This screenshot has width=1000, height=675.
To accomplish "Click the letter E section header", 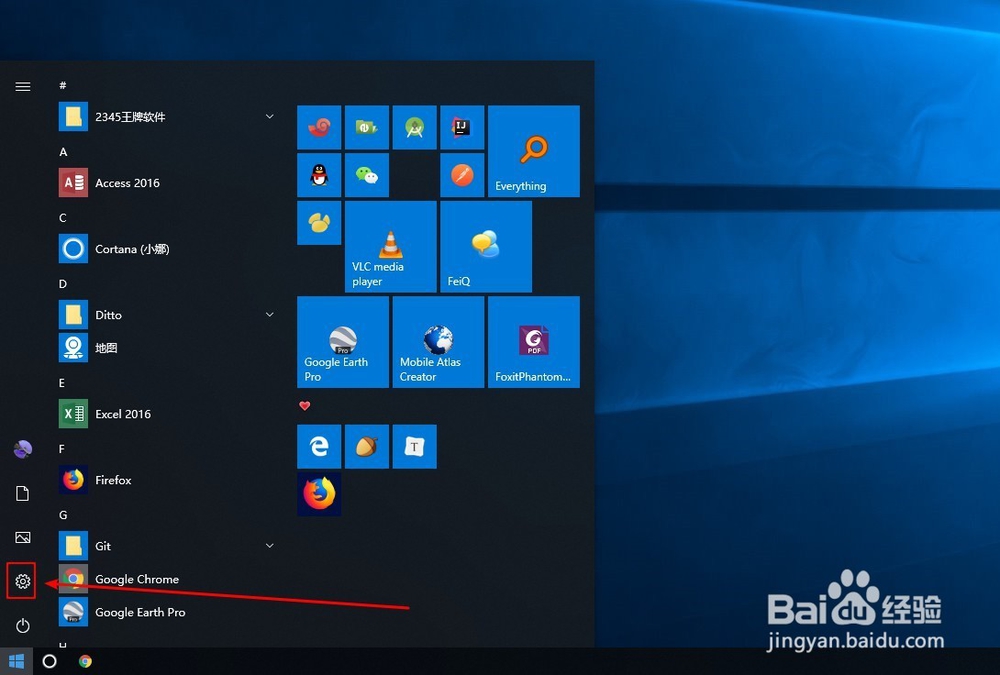I will 62,383.
